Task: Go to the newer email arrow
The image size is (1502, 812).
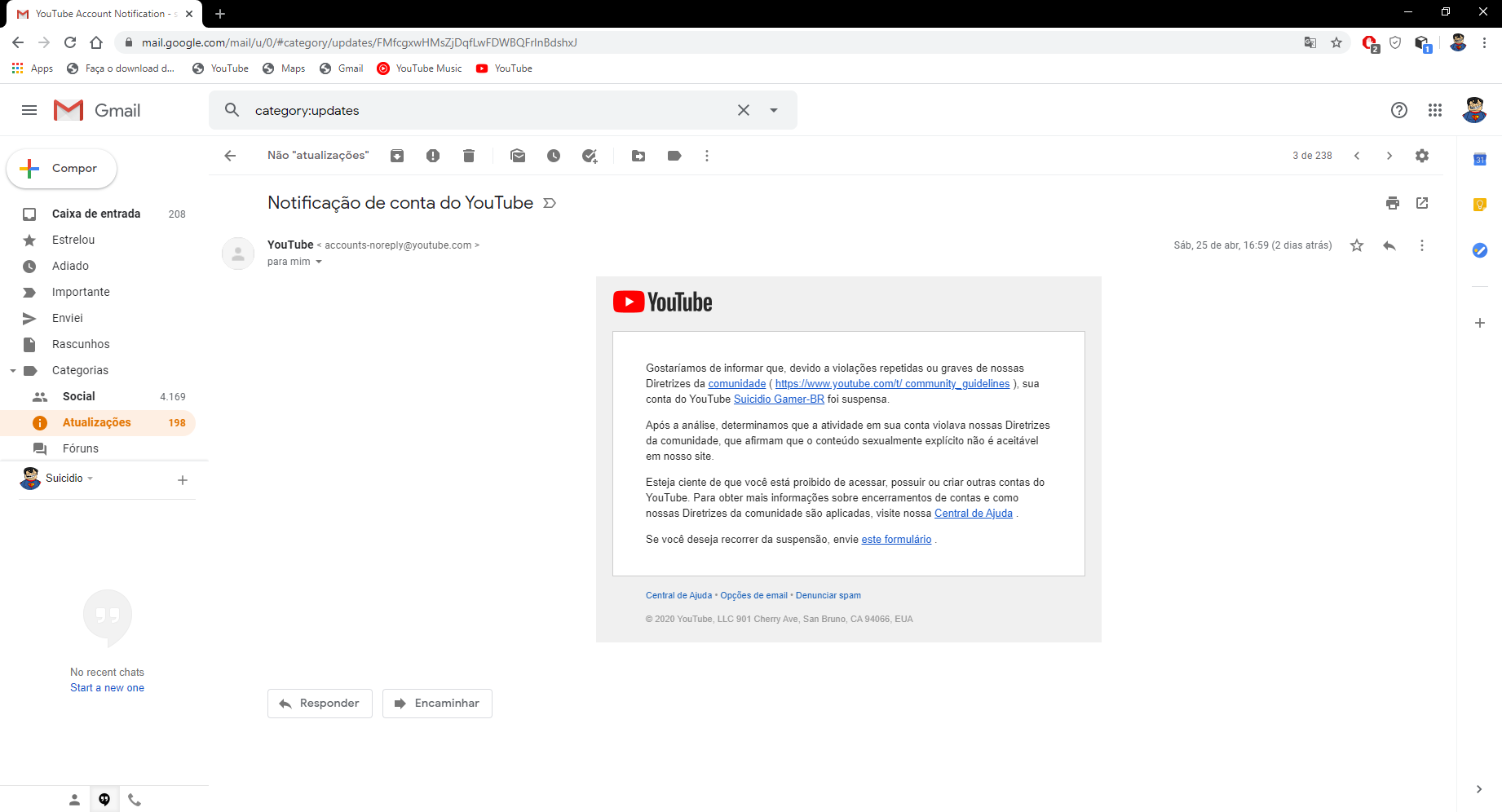Action: pyautogui.click(x=1357, y=156)
